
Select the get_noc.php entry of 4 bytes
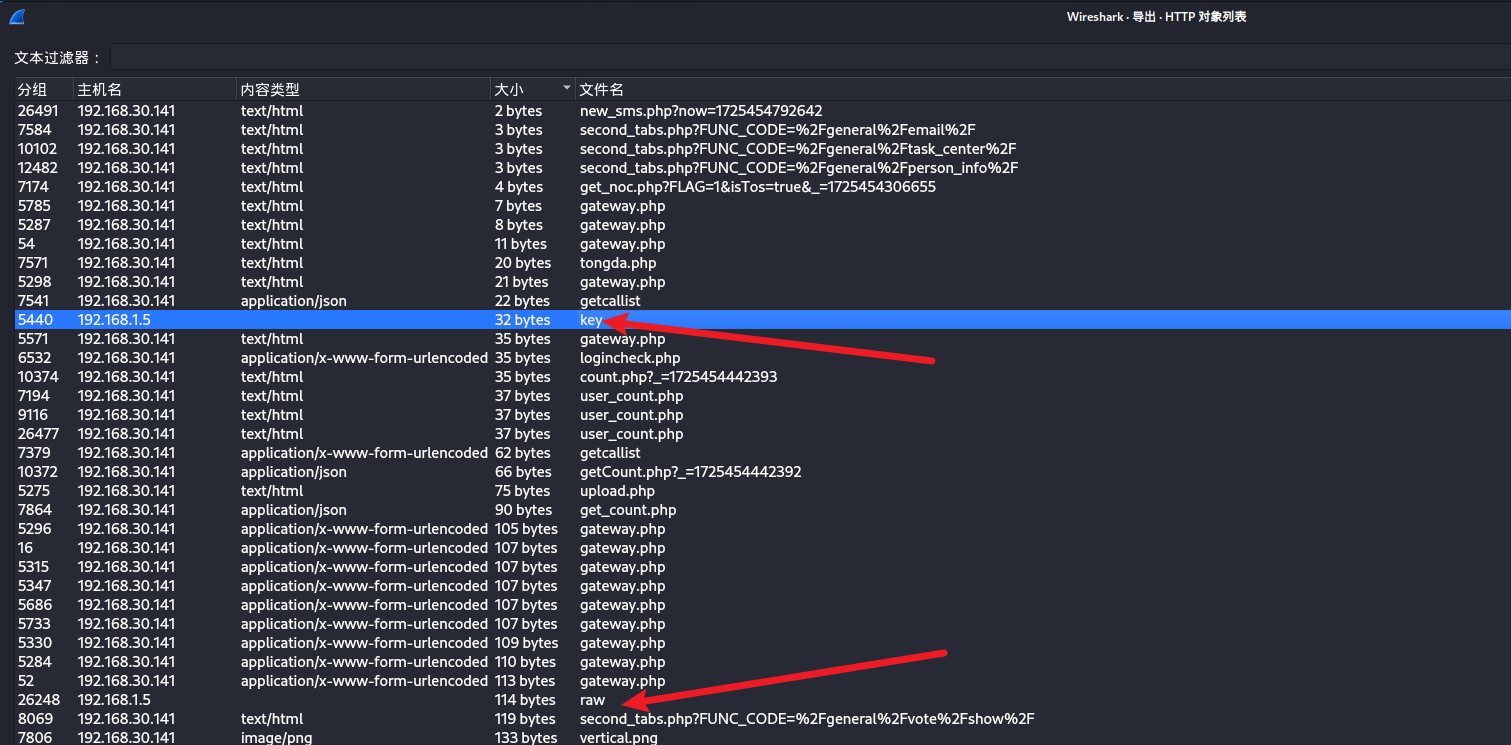tap(757, 187)
